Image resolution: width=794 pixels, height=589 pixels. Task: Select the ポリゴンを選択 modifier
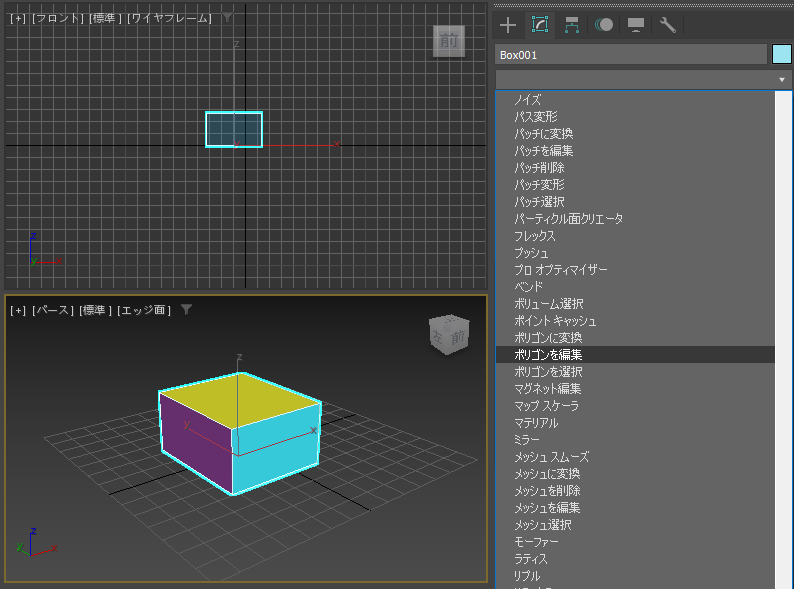pyautogui.click(x=635, y=372)
